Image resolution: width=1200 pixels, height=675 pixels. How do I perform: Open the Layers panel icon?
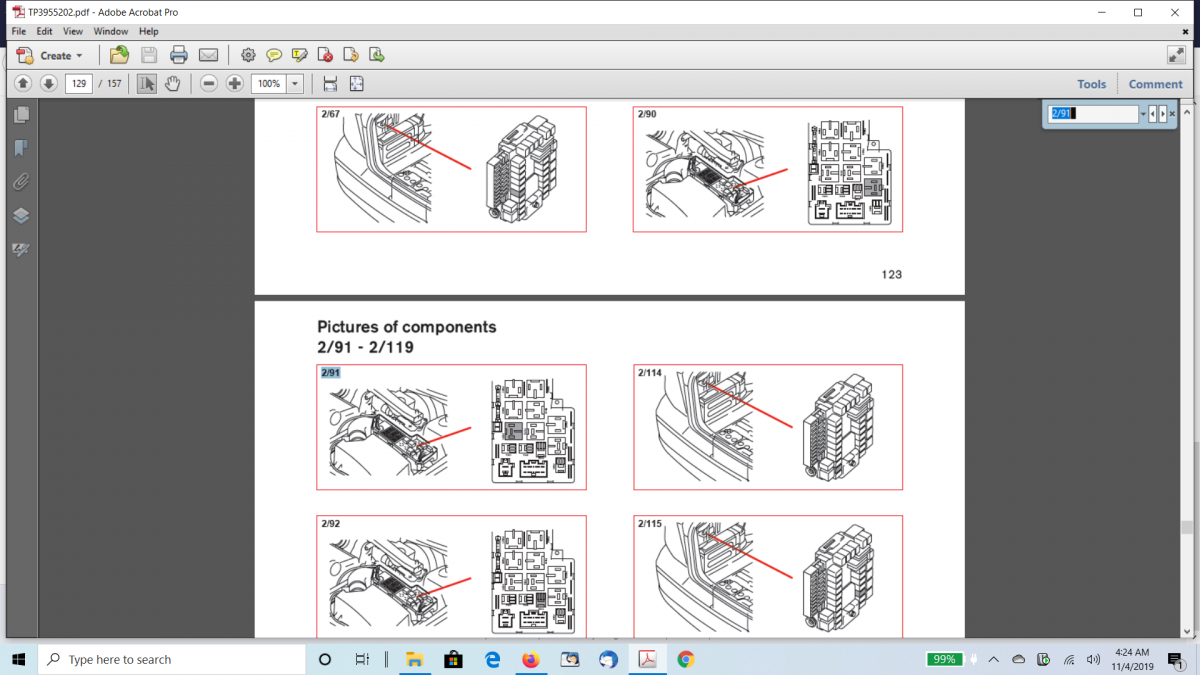pyautogui.click(x=21, y=216)
